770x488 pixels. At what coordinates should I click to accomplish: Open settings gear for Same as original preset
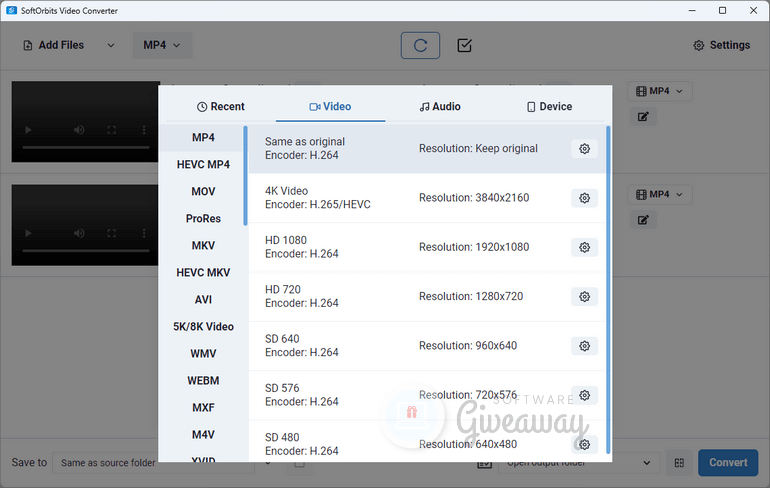coord(584,149)
